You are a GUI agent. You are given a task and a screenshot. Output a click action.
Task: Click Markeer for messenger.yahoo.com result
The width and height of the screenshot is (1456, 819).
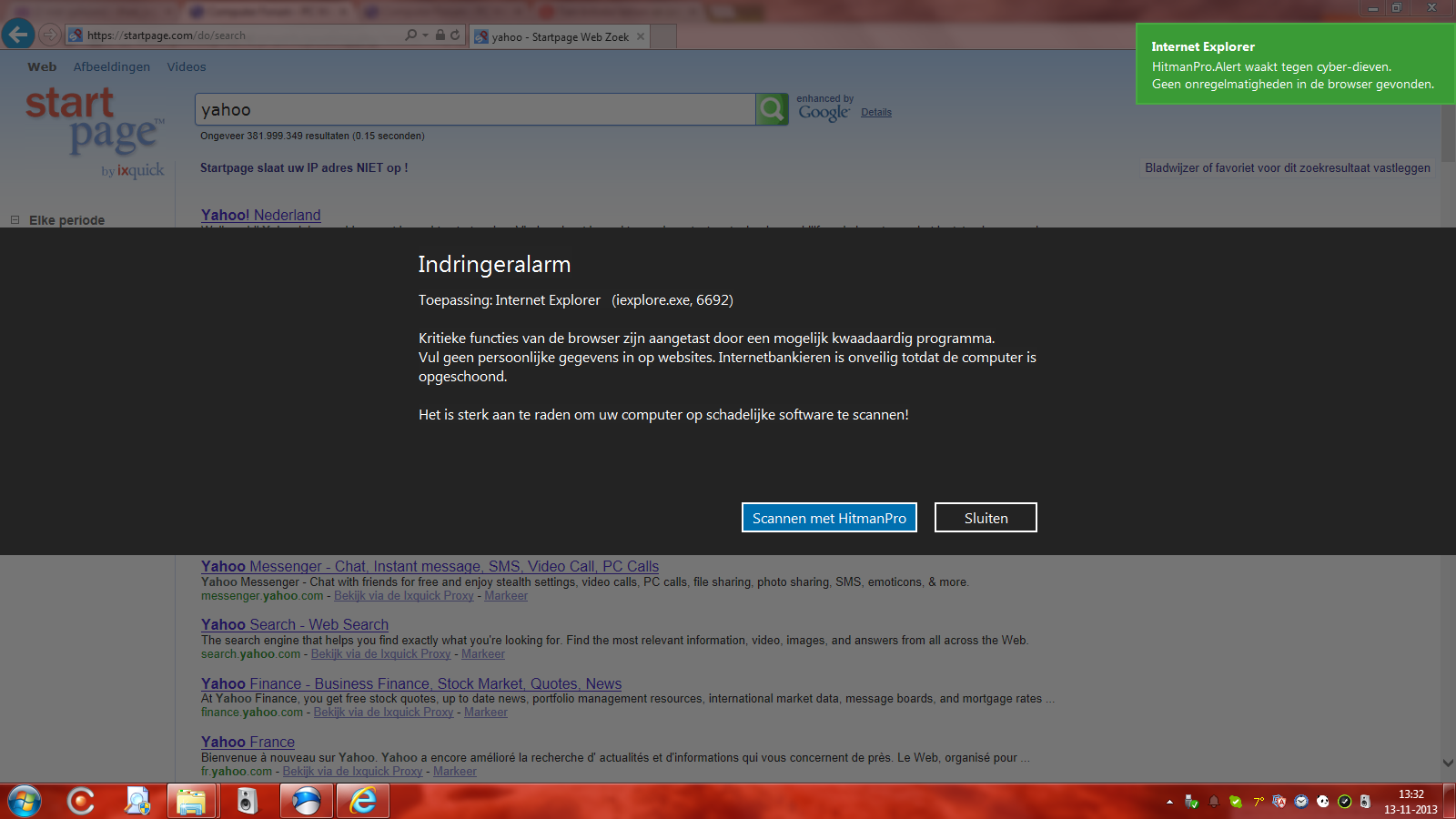(x=506, y=596)
